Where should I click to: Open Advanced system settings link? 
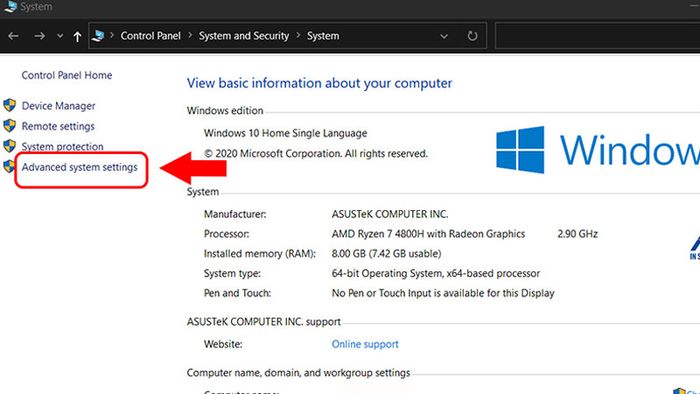point(79,167)
